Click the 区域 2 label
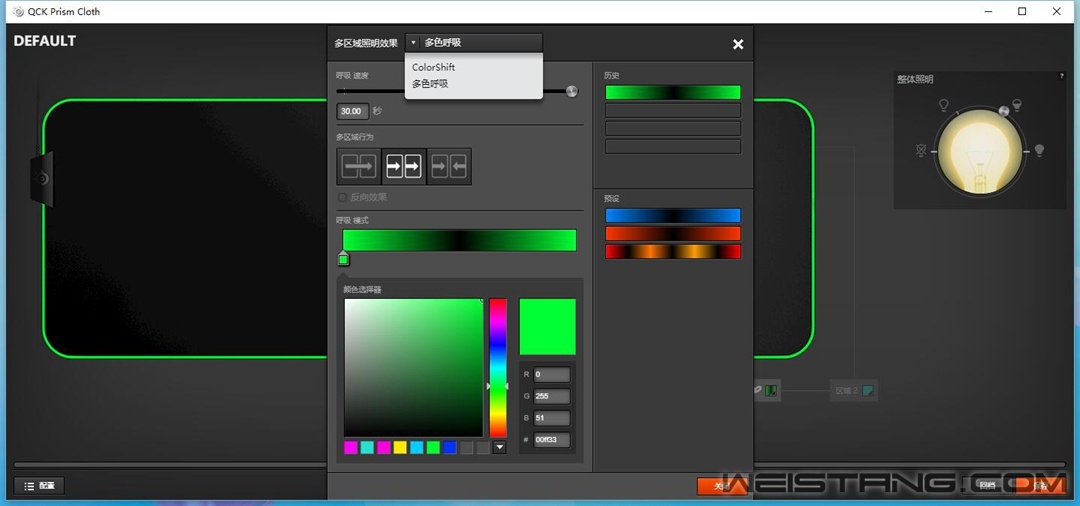The width and height of the screenshot is (1080, 506). coord(847,391)
